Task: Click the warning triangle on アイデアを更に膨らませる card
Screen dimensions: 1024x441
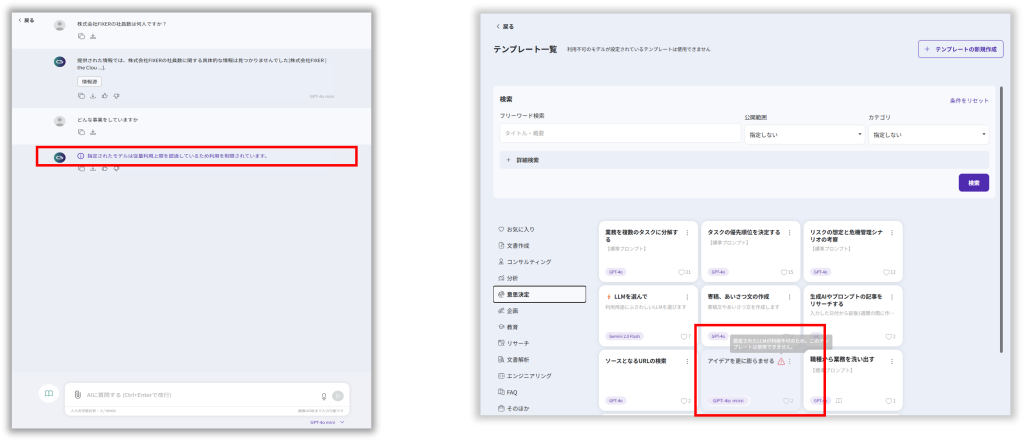Action: coord(781,361)
